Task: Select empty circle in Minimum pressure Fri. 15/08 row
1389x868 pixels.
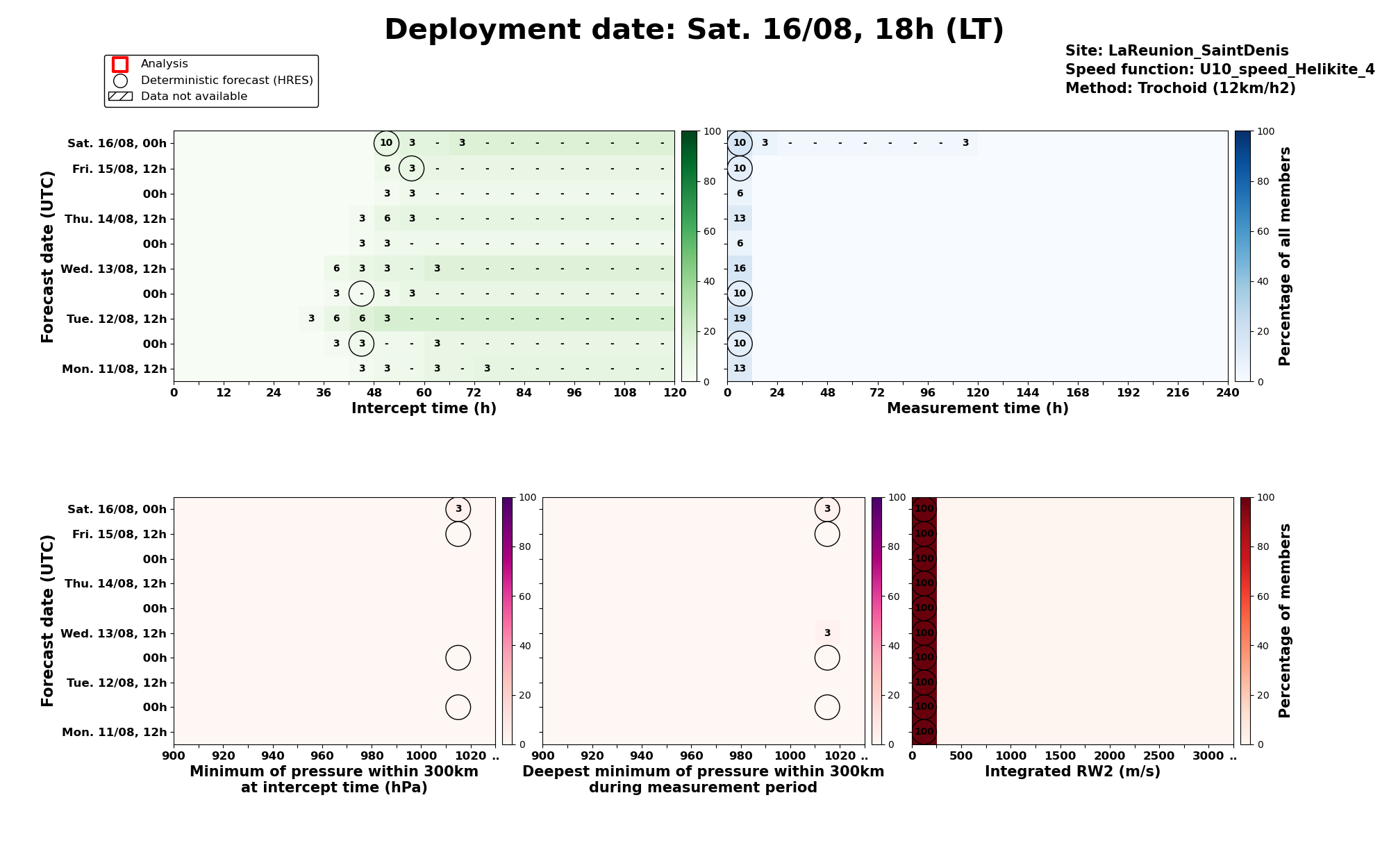Action: tap(458, 534)
